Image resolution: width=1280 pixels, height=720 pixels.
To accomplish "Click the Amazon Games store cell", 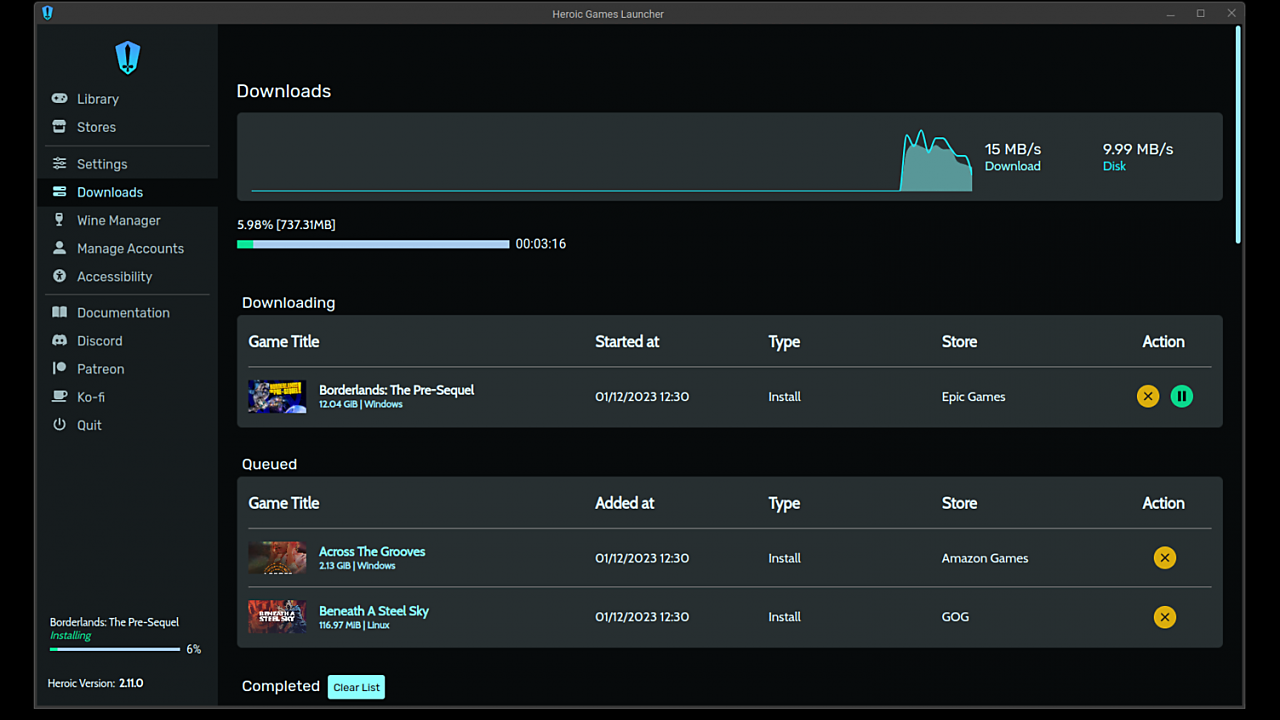I will pos(985,559).
